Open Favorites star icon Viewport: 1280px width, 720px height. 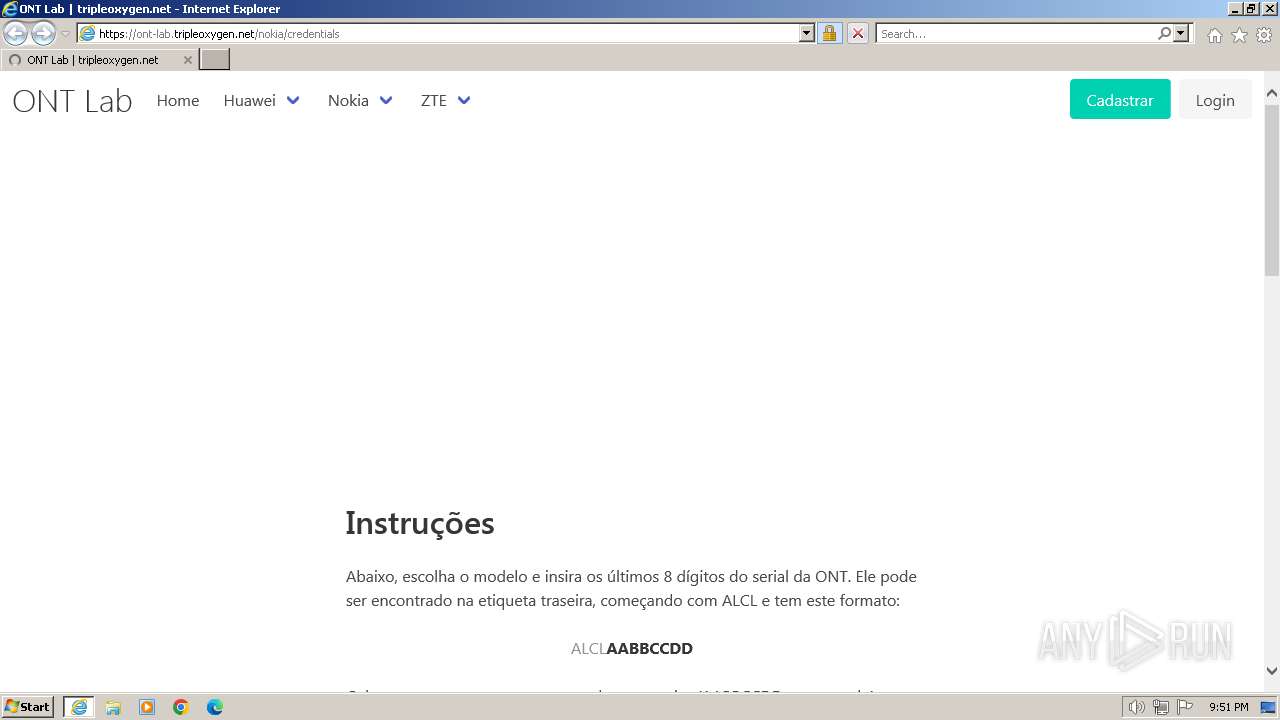[1239, 35]
